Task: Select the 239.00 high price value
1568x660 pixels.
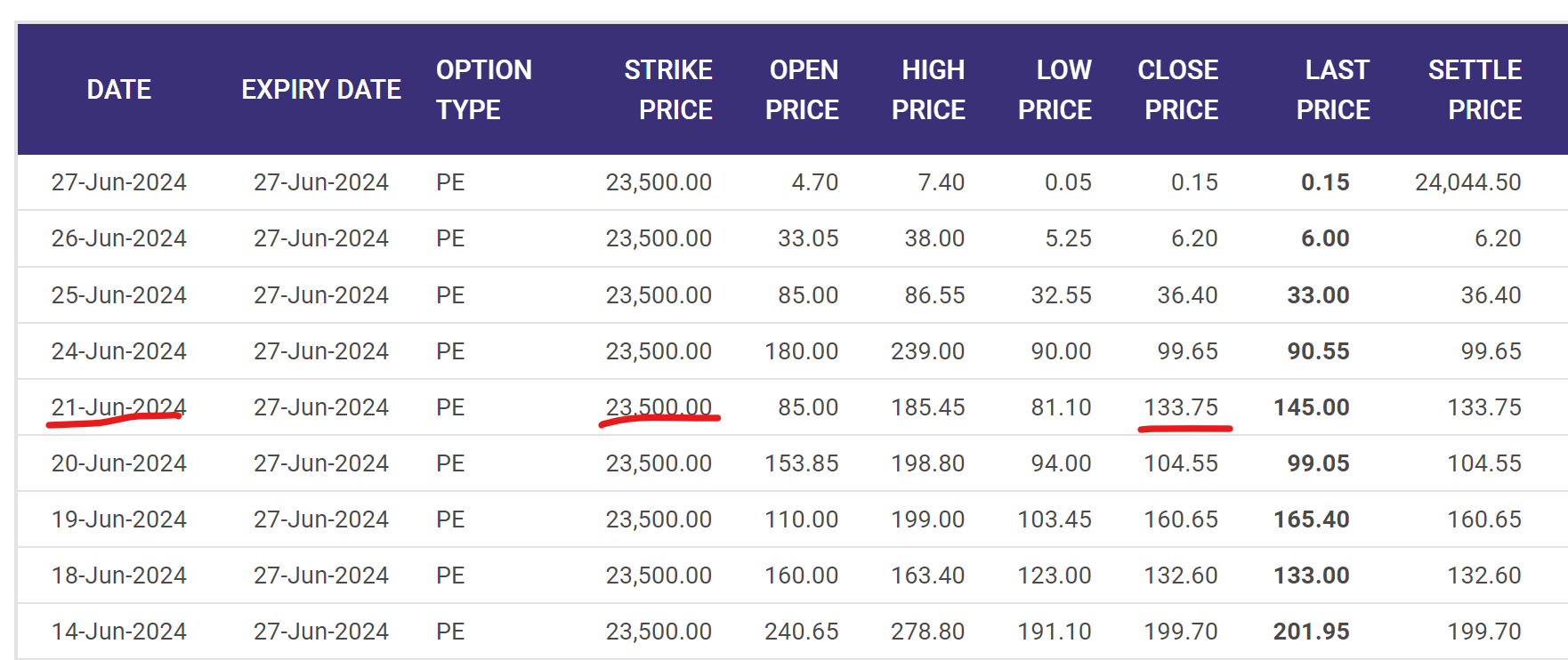Action: 928,351
